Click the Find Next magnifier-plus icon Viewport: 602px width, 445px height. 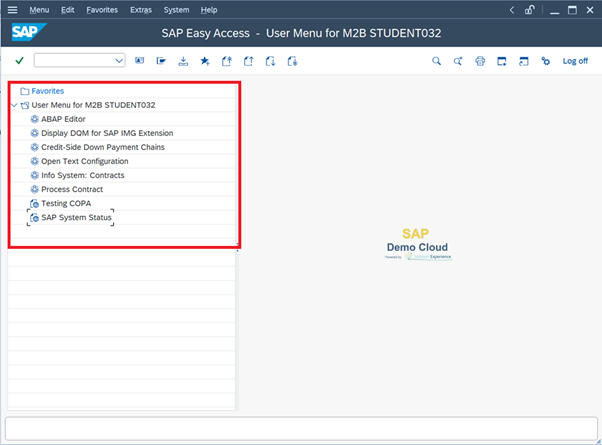(458, 61)
